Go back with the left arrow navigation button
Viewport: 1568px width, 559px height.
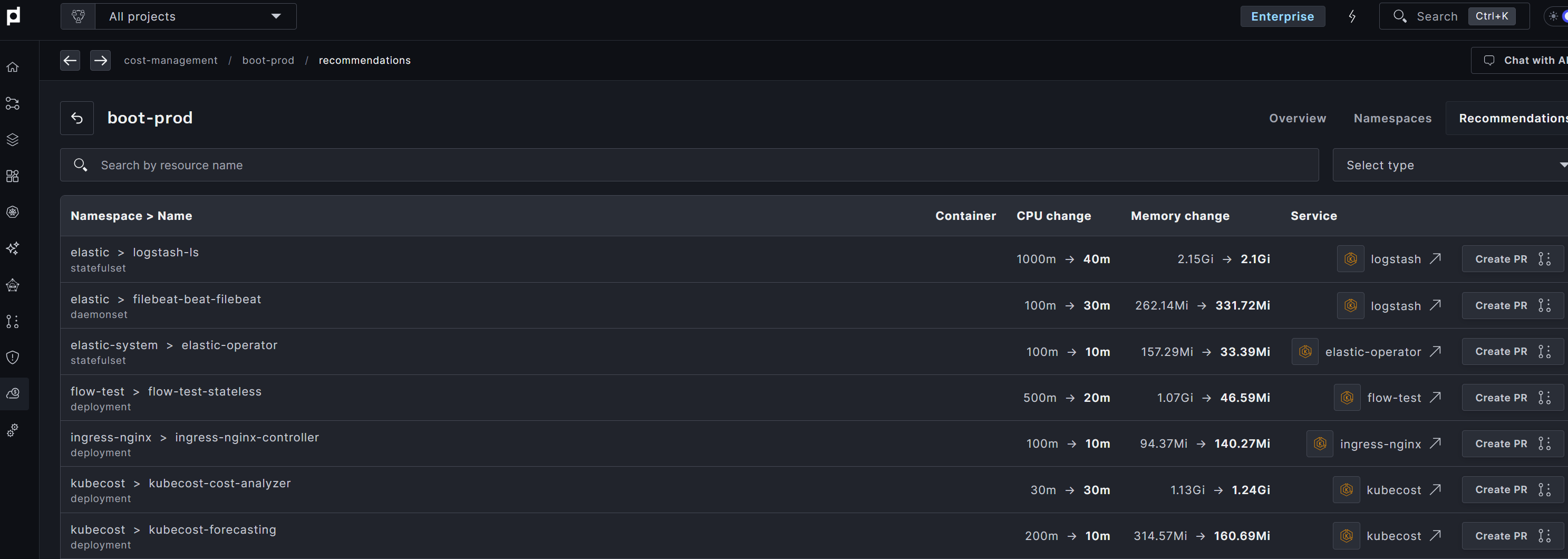(70, 60)
